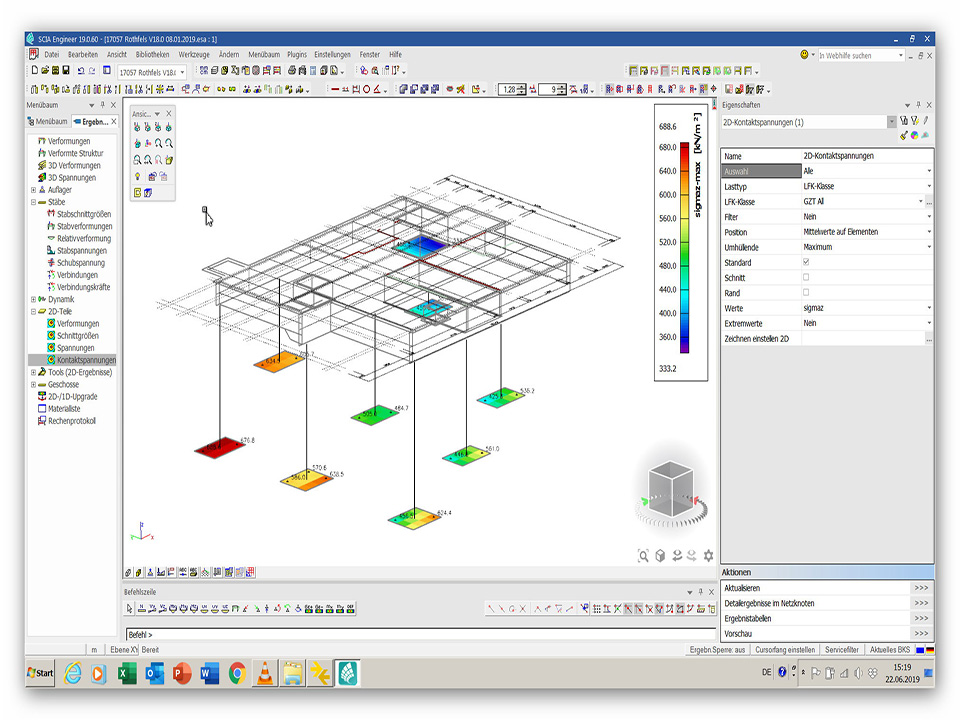Toggle the Standard checkbox in properties
960x720 pixels.
pyautogui.click(x=806, y=262)
